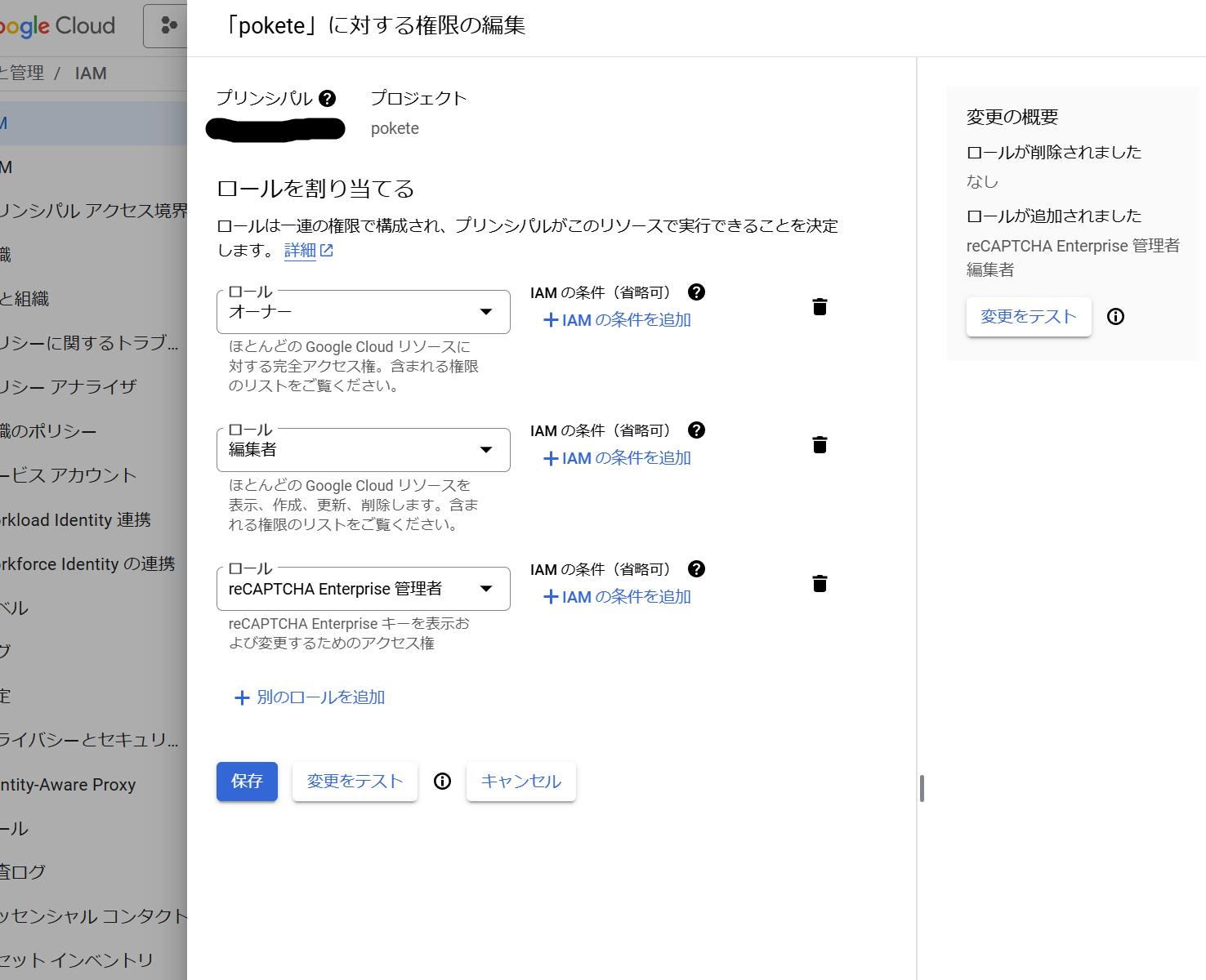This screenshot has height=980, width=1206.
Task: Click info icon beside bottom 変更をテスト button
Action: pyautogui.click(x=442, y=782)
